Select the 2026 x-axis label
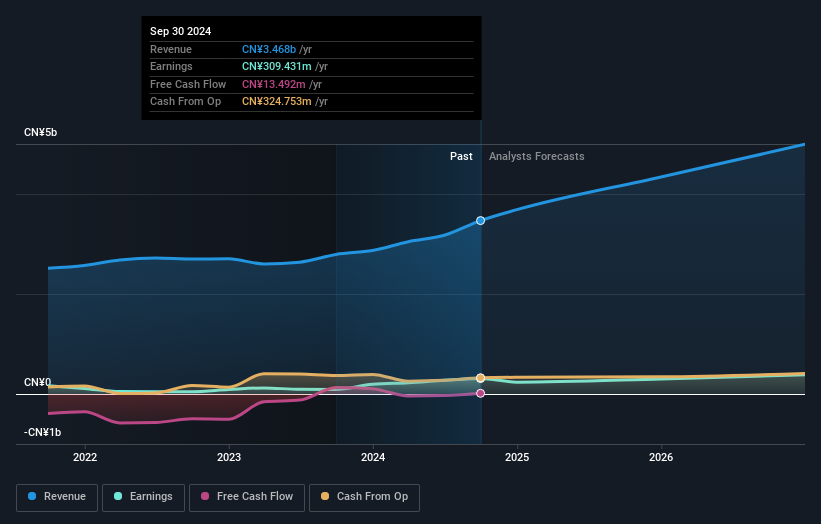The image size is (821, 524). click(x=661, y=457)
